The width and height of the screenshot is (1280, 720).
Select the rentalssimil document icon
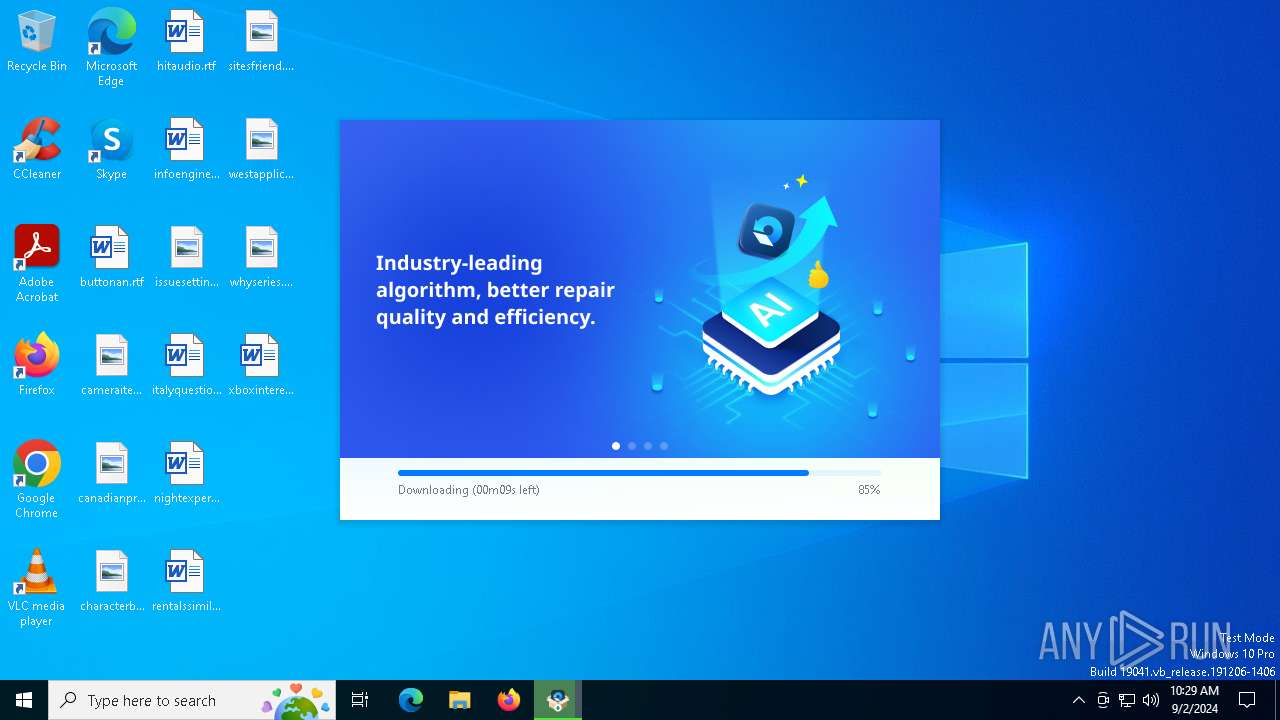pos(186,582)
